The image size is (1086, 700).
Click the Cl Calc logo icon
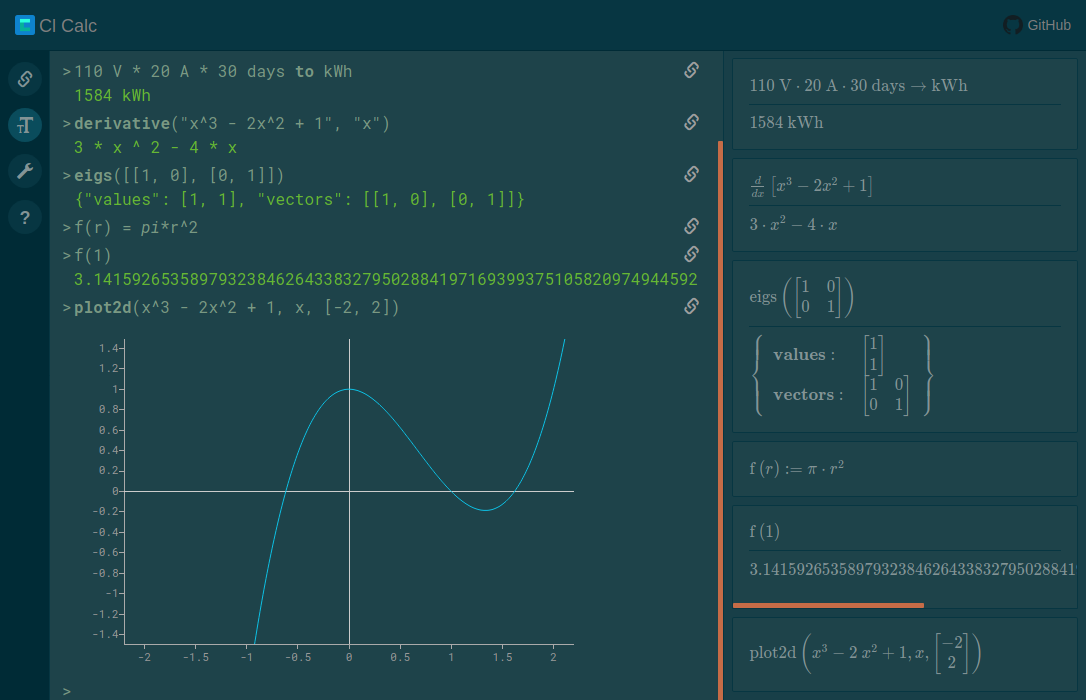(25, 25)
